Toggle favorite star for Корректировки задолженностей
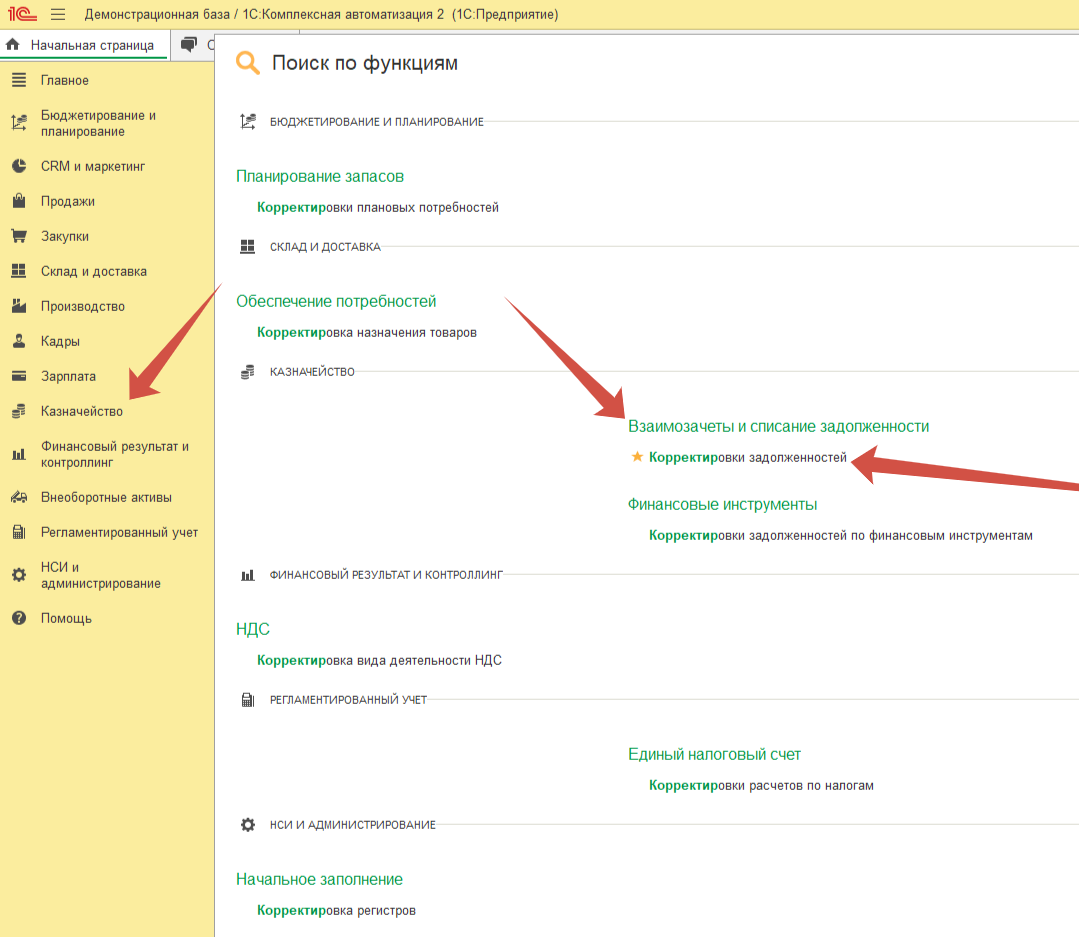The image size is (1079, 937). click(x=637, y=457)
